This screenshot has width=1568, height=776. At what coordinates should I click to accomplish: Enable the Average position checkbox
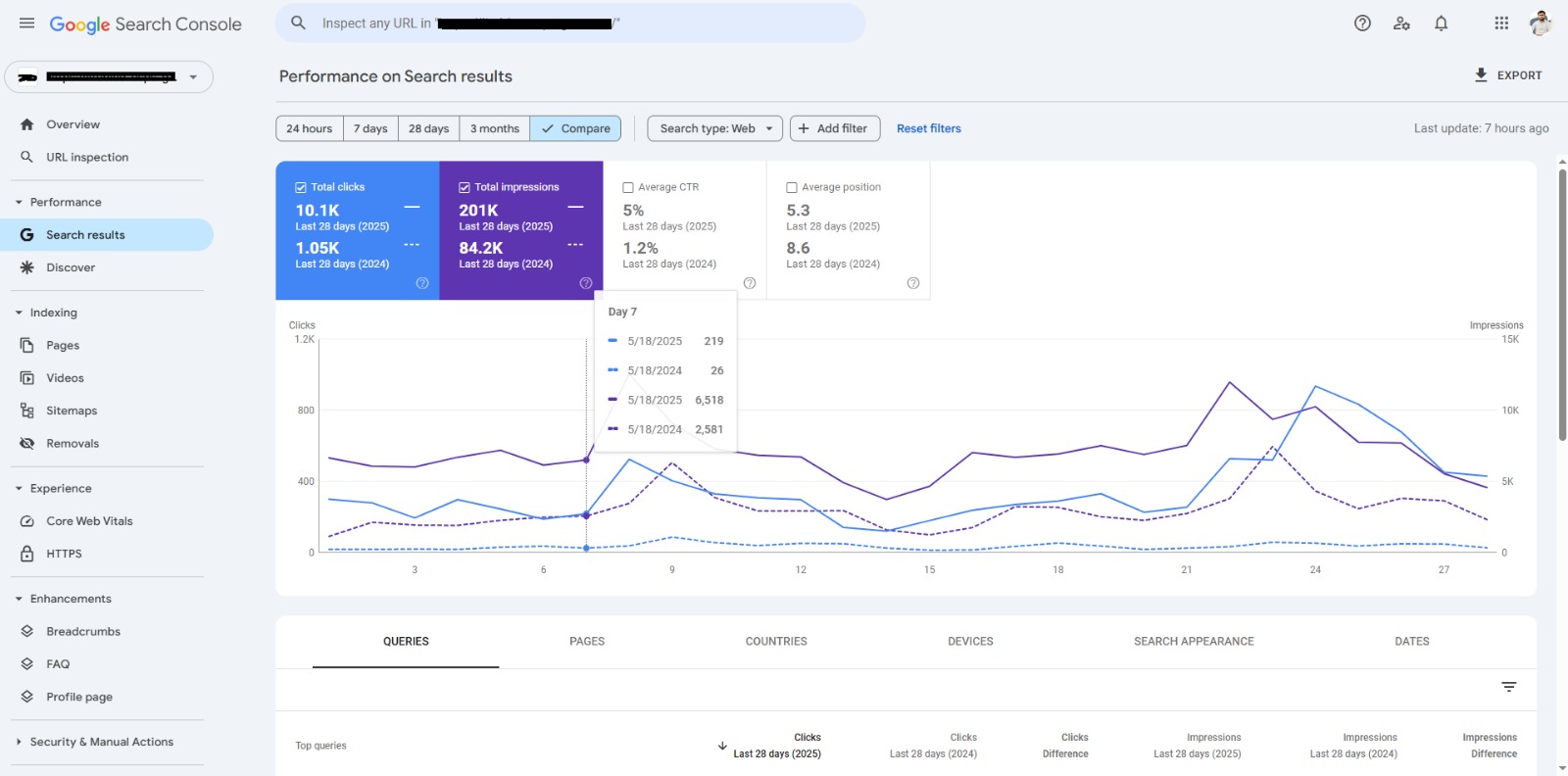(792, 187)
